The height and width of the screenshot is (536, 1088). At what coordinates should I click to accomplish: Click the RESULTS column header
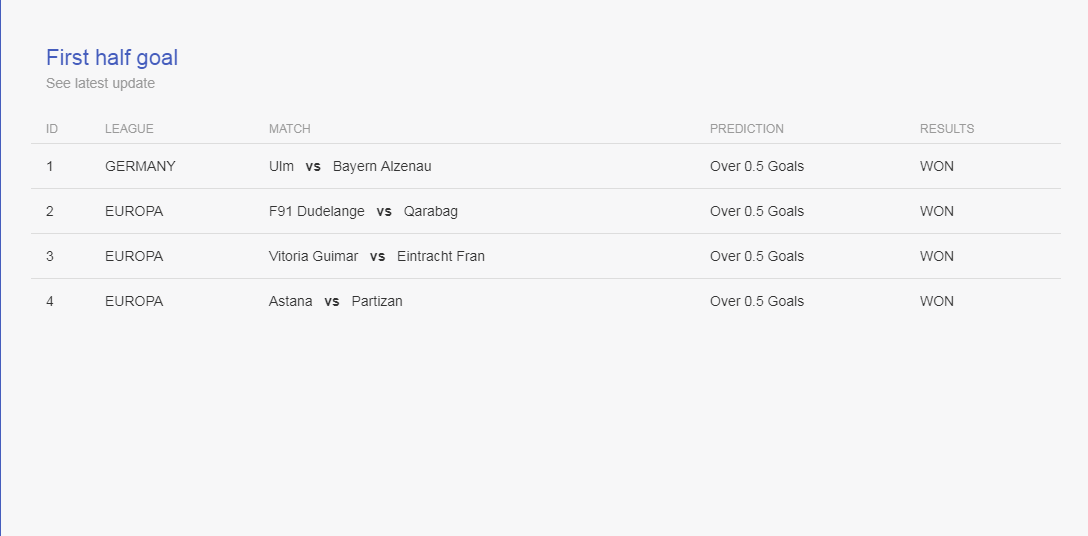[946, 128]
